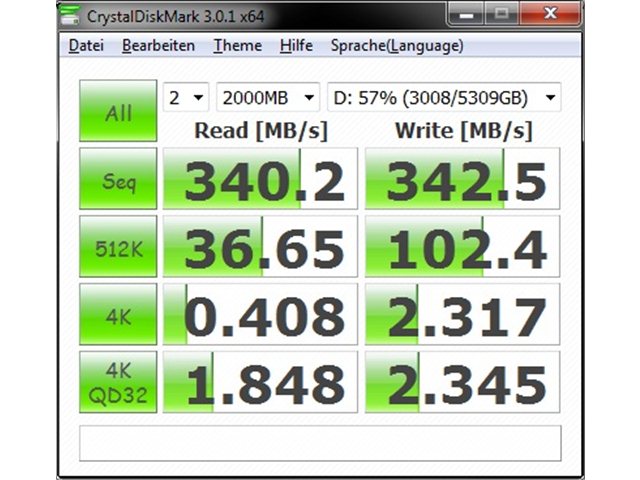Close the CrystalDiskMark window
This screenshot has height=480, width=640.
point(550,14)
